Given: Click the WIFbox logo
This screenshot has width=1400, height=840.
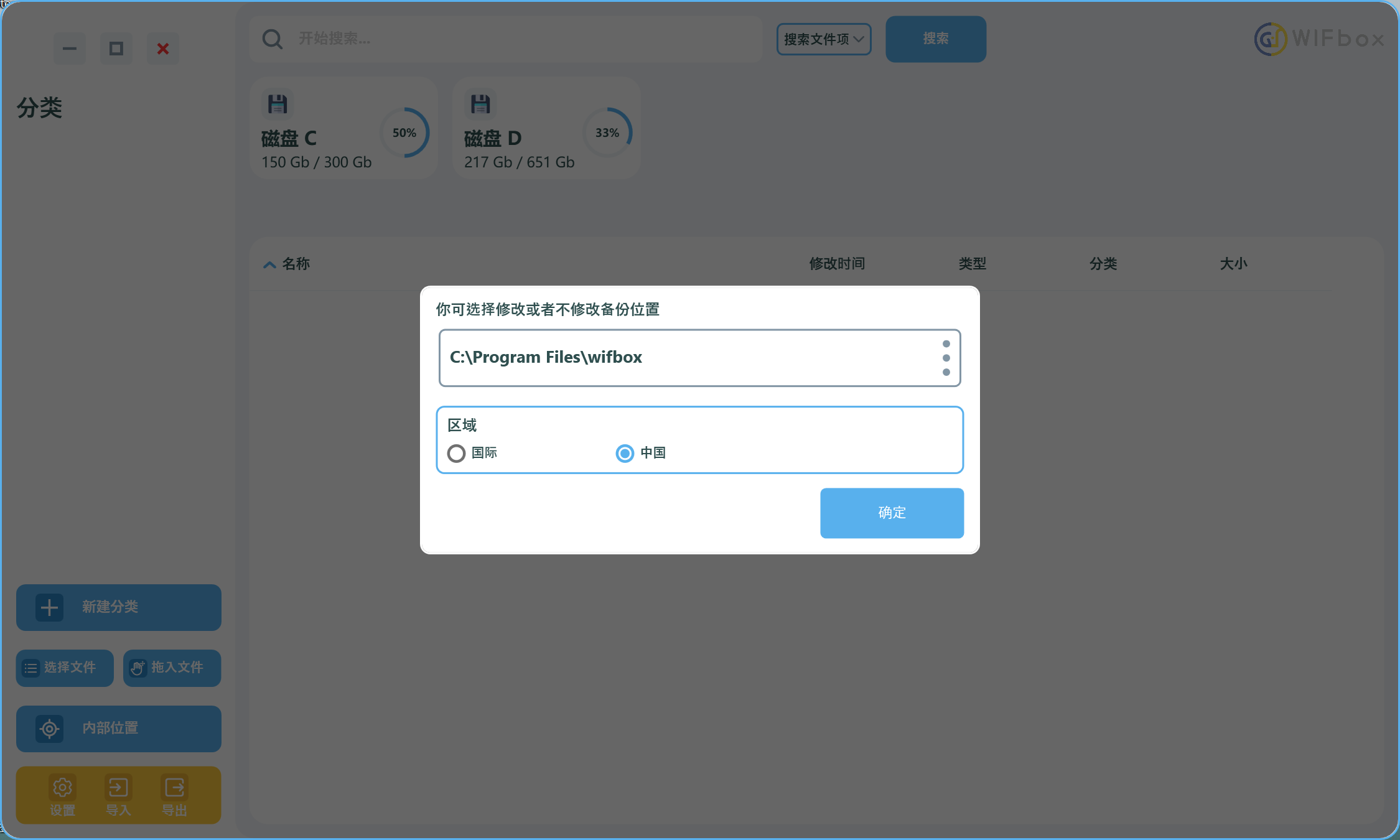Looking at the screenshot, I should click(x=1319, y=39).
